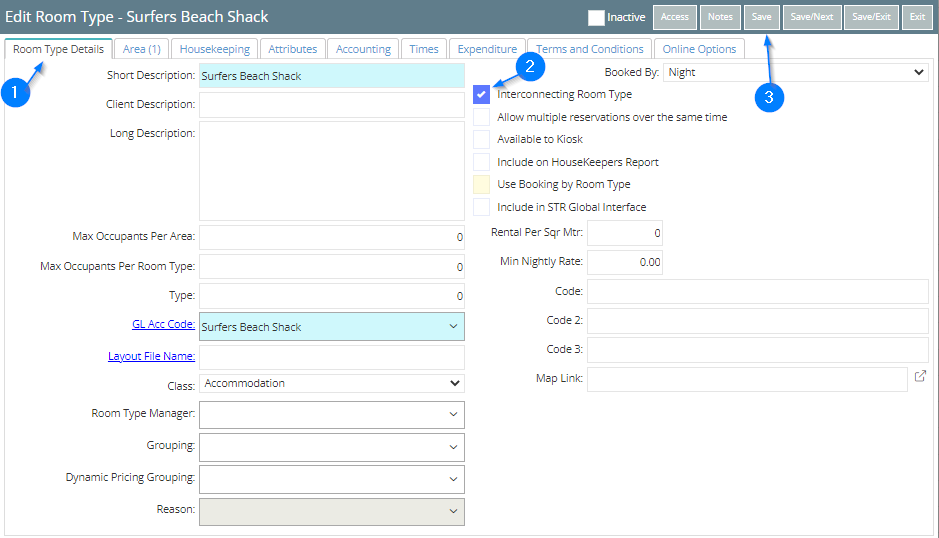Go to the Area (1) tab
939x538 pixels.
(142, 49)
